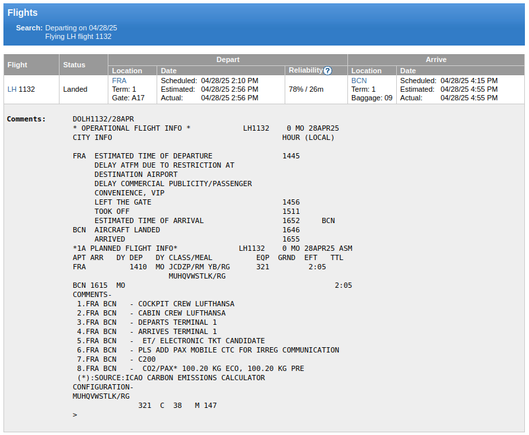Click the Comments label
This screenshot has width=529, height=435.
(26, 119)
